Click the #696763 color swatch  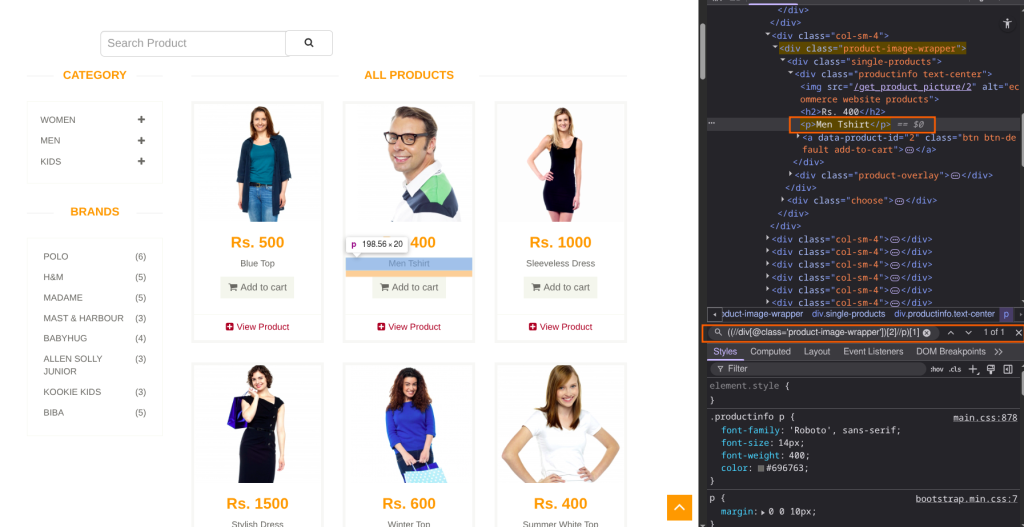[761, 468]
